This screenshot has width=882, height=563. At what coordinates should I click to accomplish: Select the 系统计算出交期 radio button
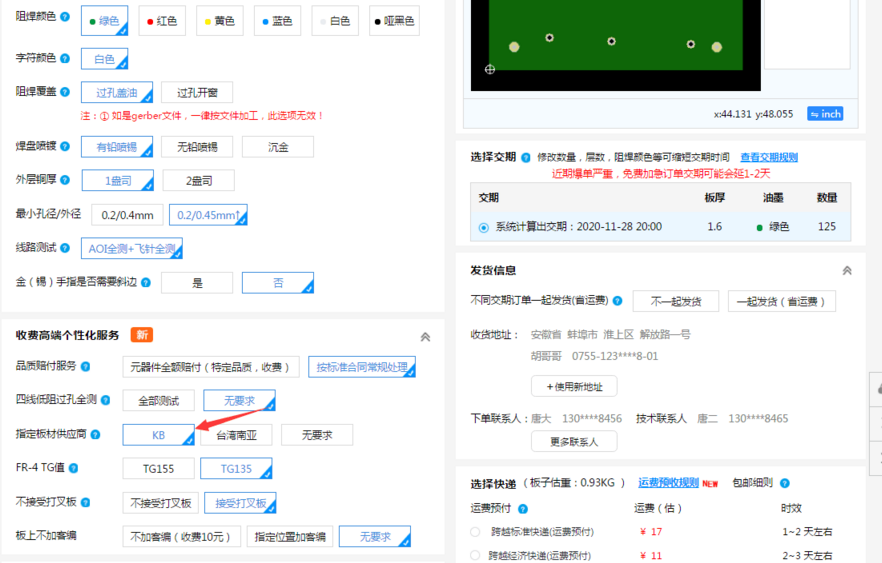pyautogui.click(x=484, y=227)
